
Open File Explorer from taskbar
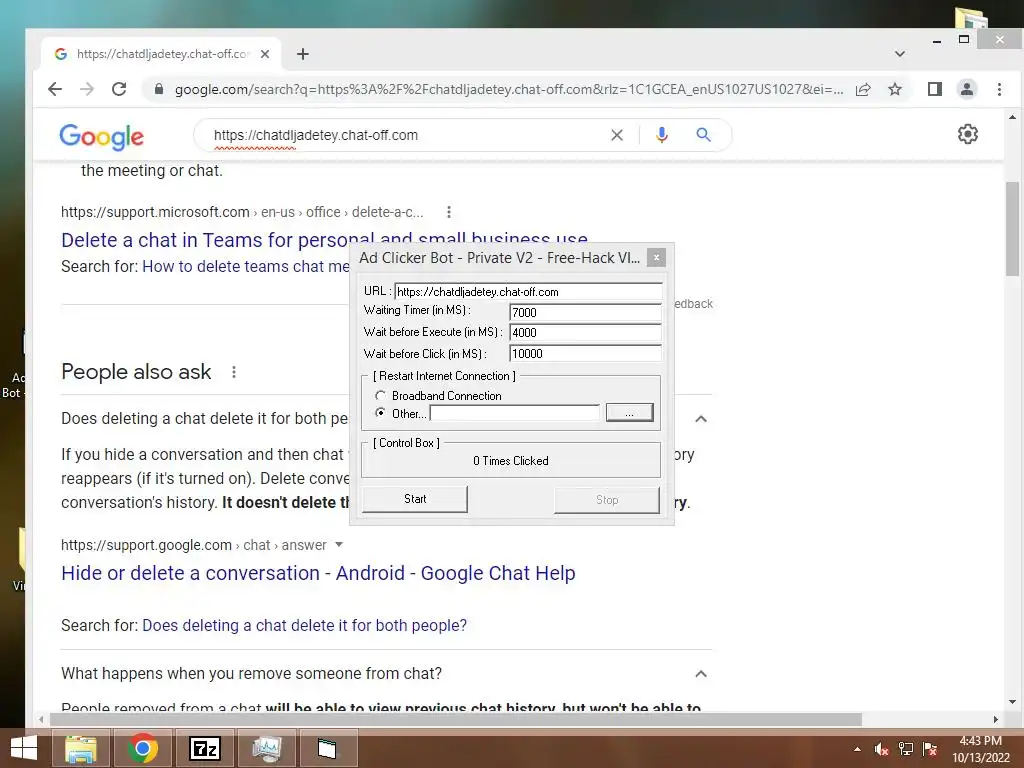(81, 748)
